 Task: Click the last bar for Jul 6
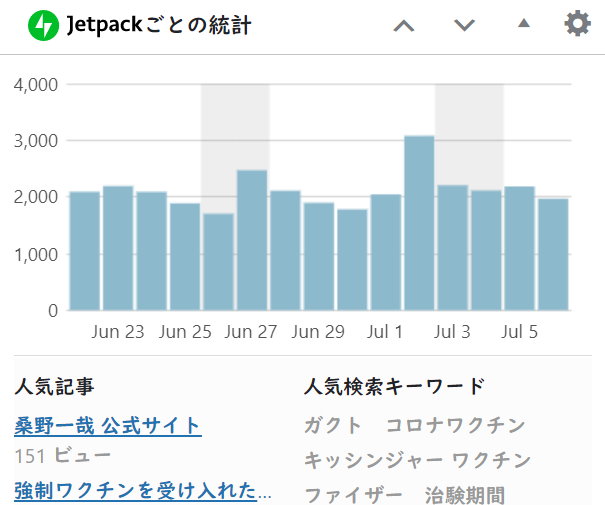click(553, 254)
